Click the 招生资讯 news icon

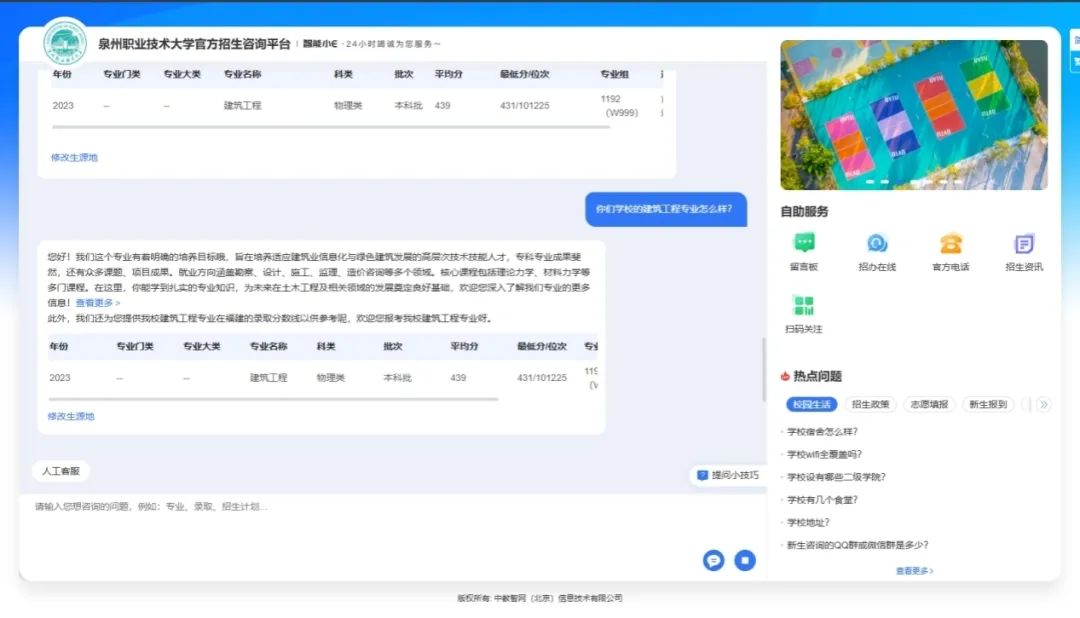tap(1024, 243)
